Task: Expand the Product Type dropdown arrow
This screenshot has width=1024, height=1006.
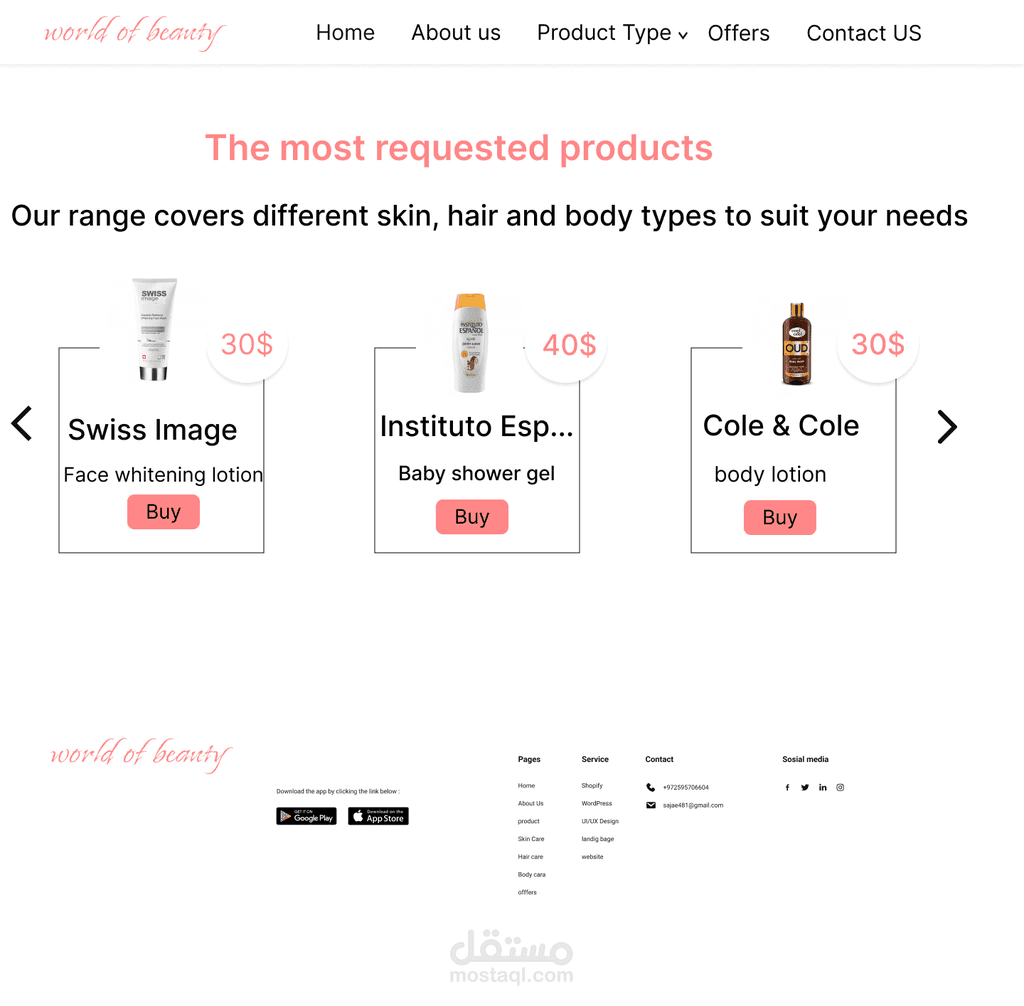Action: point(683,35)
